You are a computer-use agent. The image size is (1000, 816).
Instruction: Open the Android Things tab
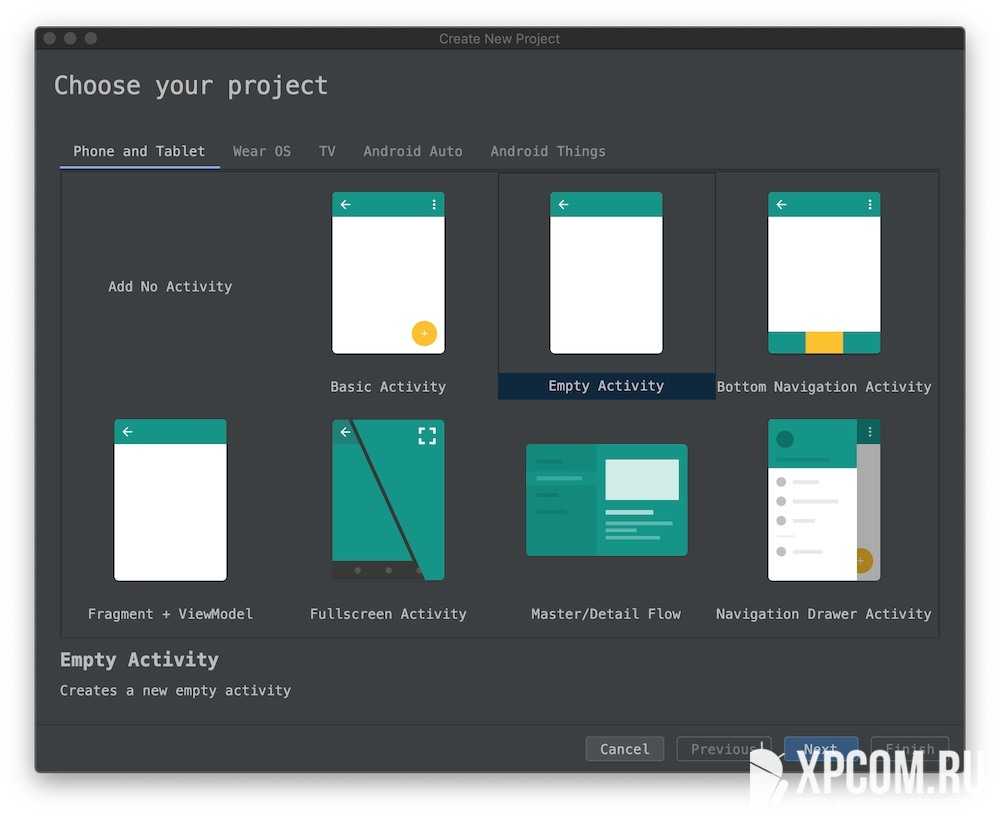coord(548,151)
